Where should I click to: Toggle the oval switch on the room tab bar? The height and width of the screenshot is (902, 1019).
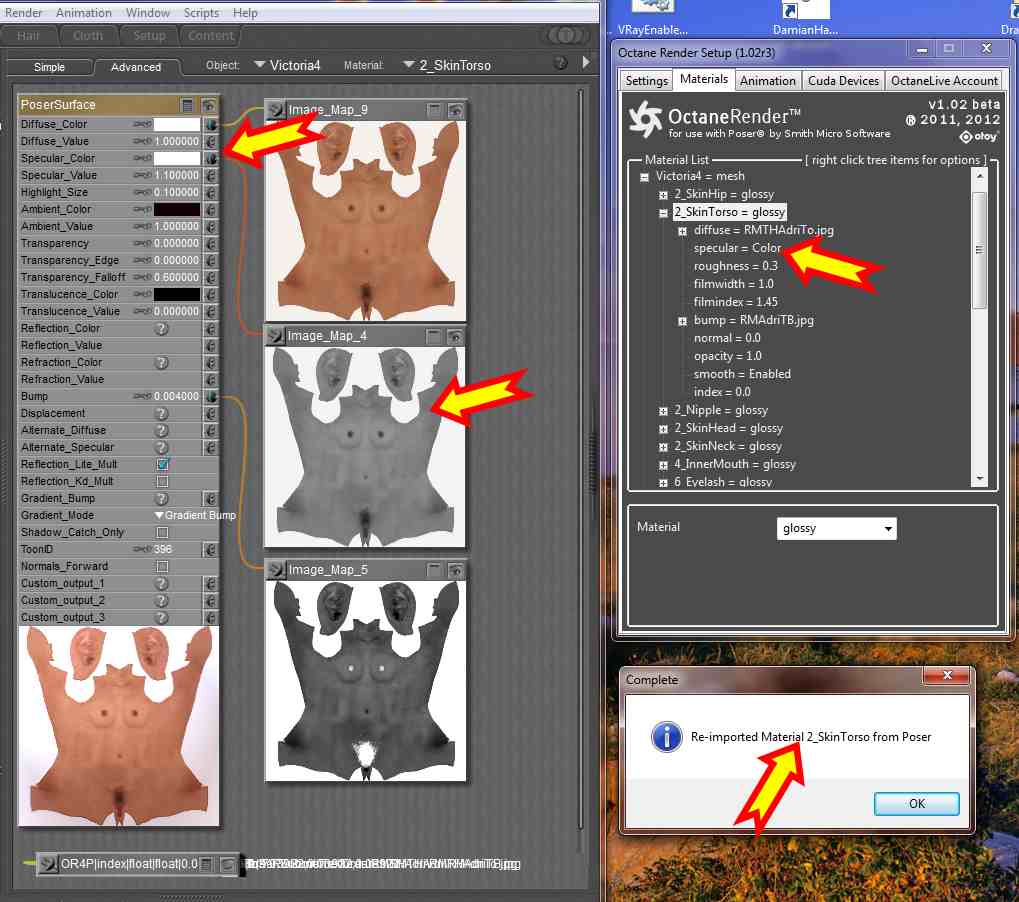coord(565,35)
